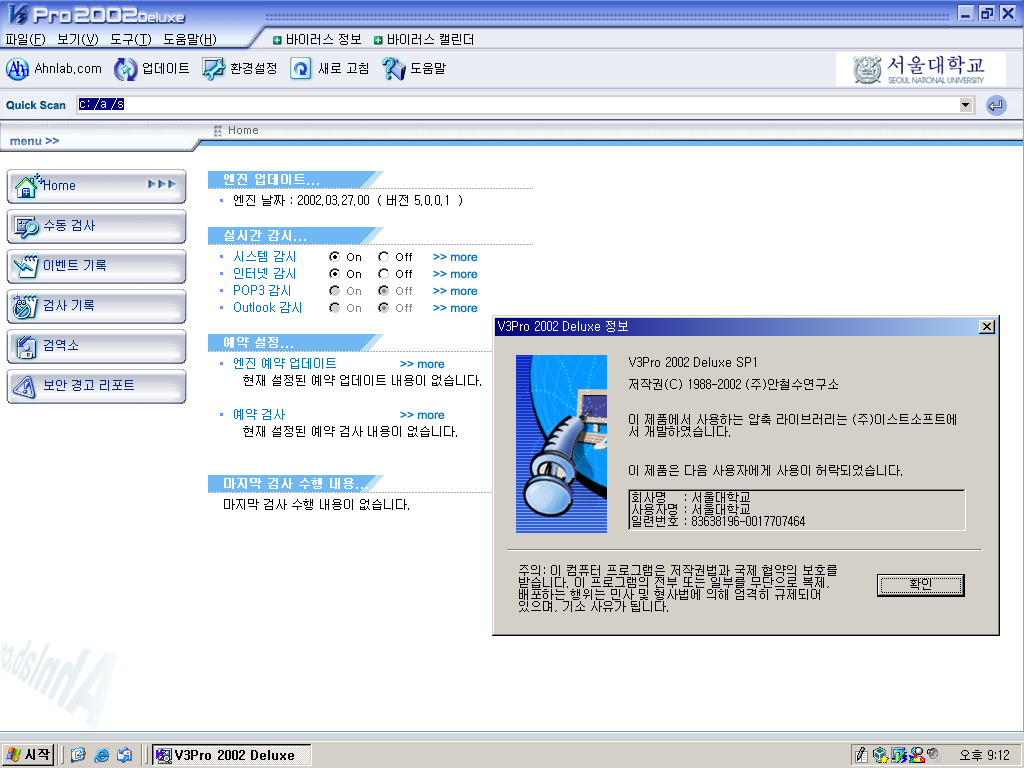Close the V3Pro 2002 Deluxe 정보 dialog
The image size is (1024, 768).
pyautogui.click(x=987, y=327)
